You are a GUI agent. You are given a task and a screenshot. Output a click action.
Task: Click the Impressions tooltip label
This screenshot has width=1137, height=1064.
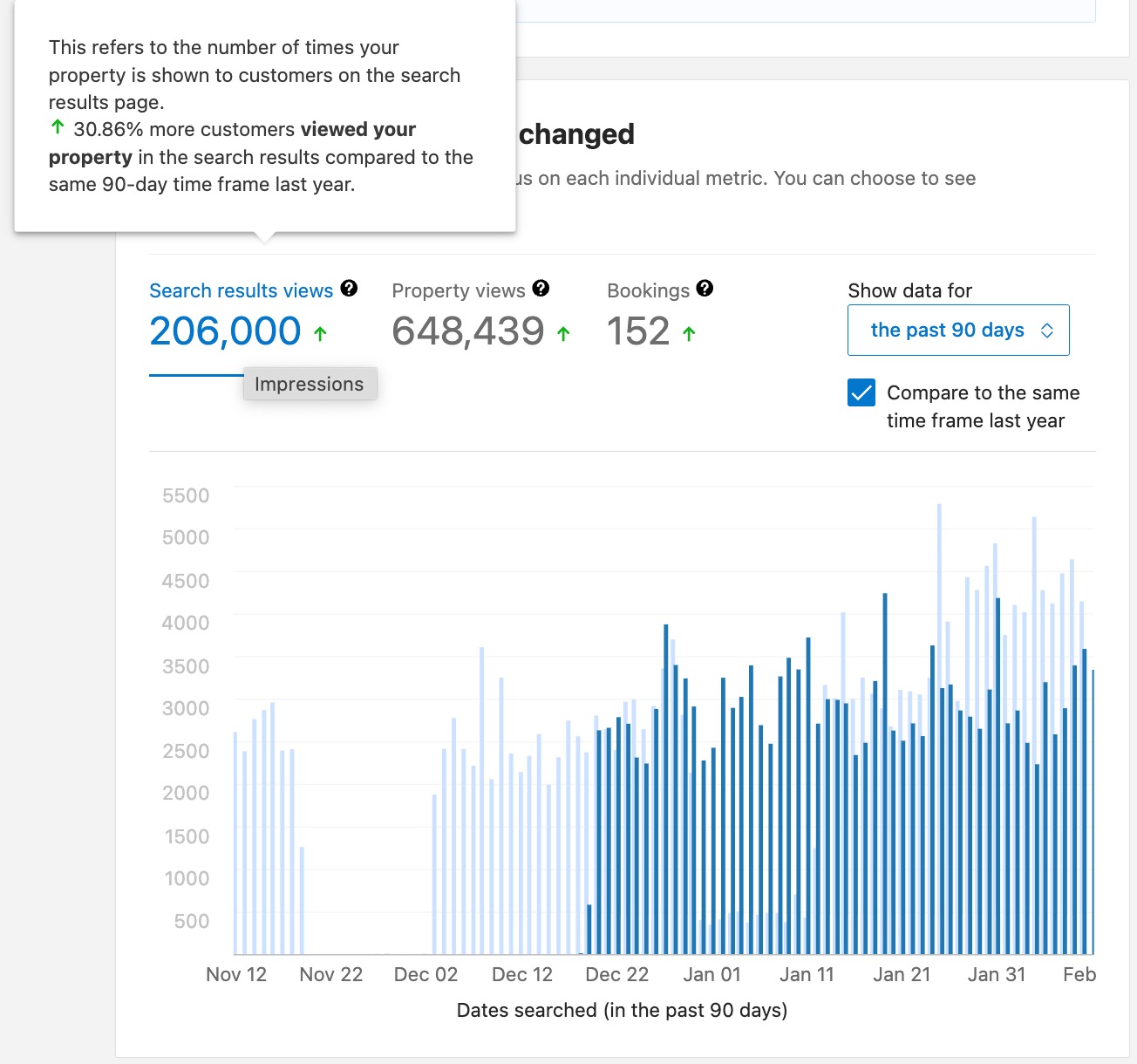(x=310, y=384)
